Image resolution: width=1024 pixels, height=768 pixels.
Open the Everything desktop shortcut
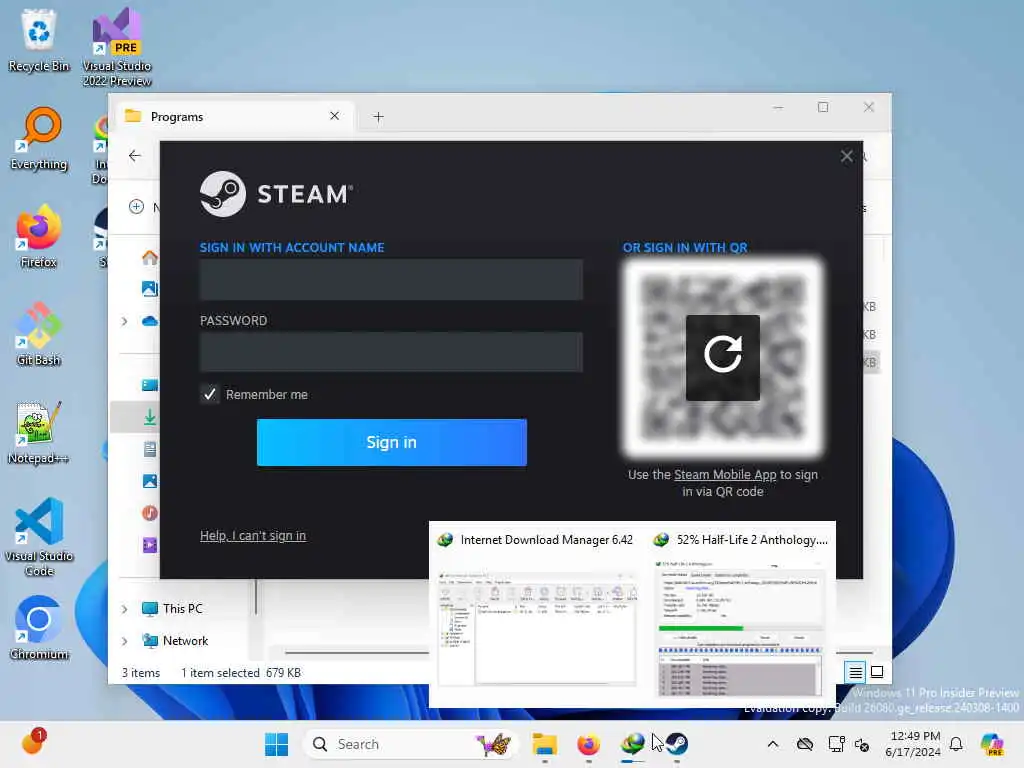pyautogui.click(x=39, y=138)
